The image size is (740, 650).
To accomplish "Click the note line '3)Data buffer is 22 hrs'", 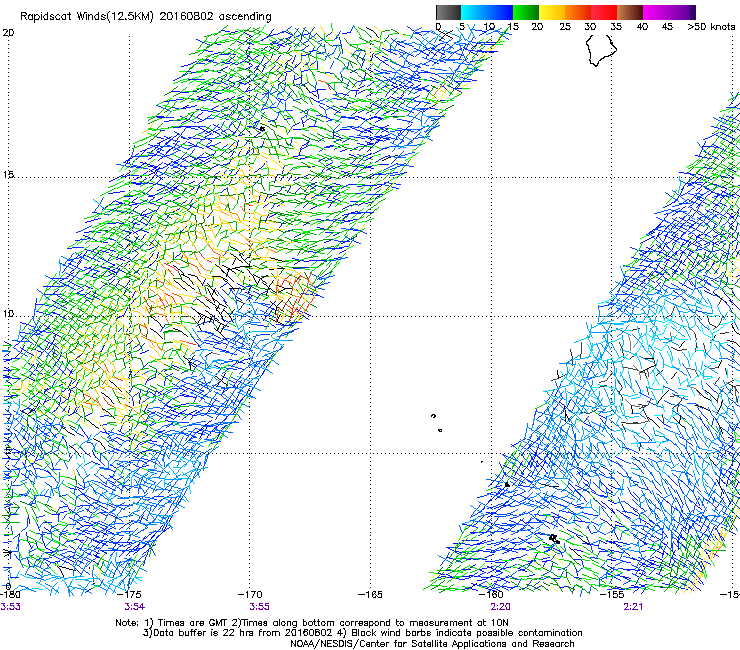I will (362, 633).
